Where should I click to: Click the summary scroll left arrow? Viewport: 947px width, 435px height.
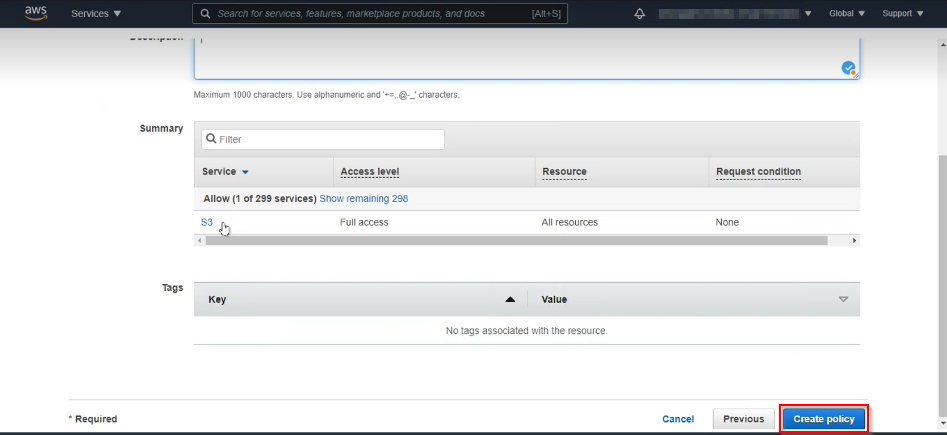tap(199, 240)
